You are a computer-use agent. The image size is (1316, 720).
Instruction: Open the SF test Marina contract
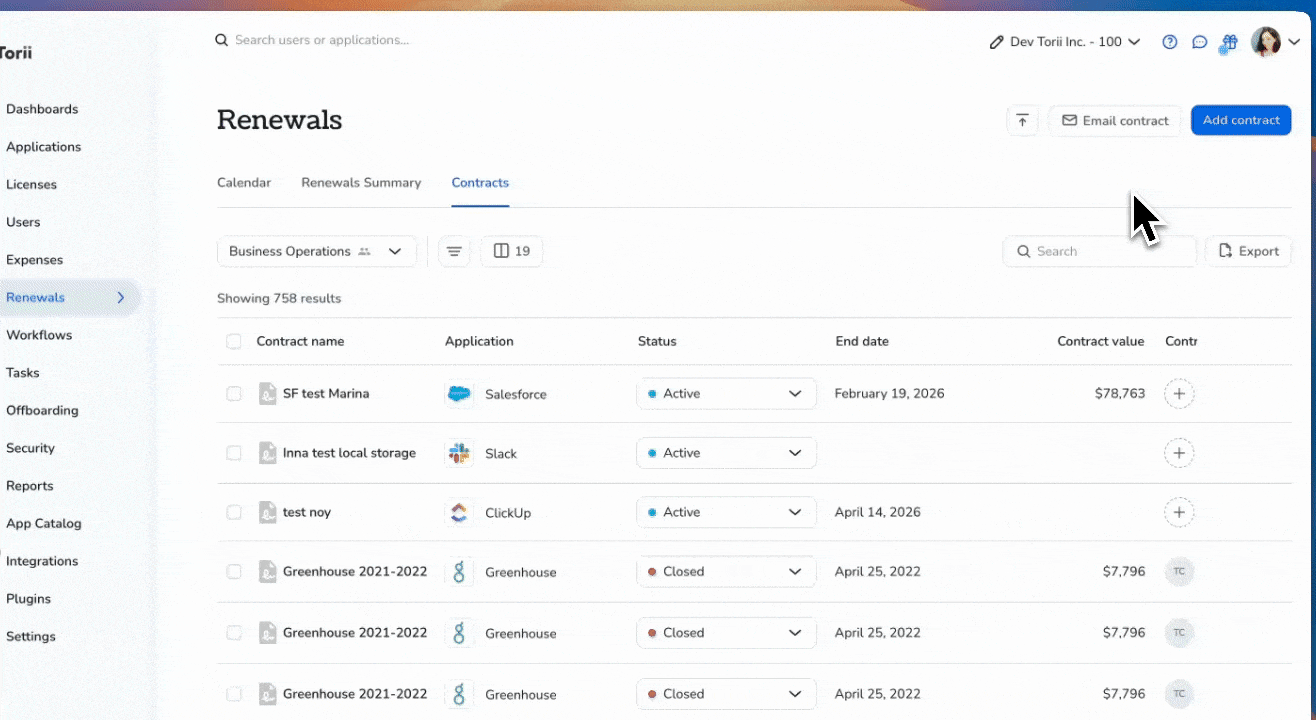326,394
